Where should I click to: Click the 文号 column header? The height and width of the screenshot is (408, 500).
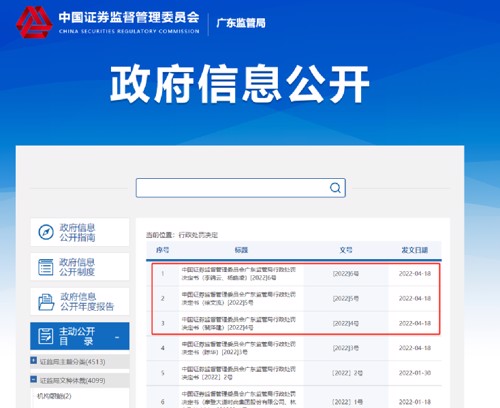pyautogui.click(x=346, y=250)
